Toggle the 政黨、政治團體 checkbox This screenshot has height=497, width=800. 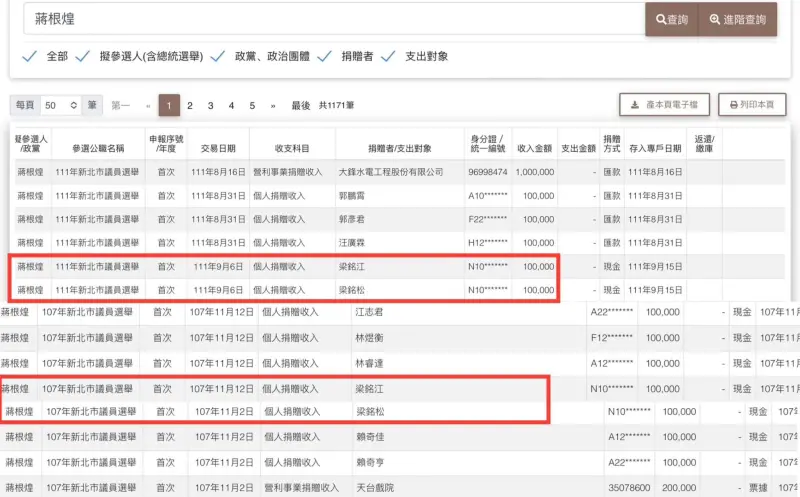(x=218, y=56)
